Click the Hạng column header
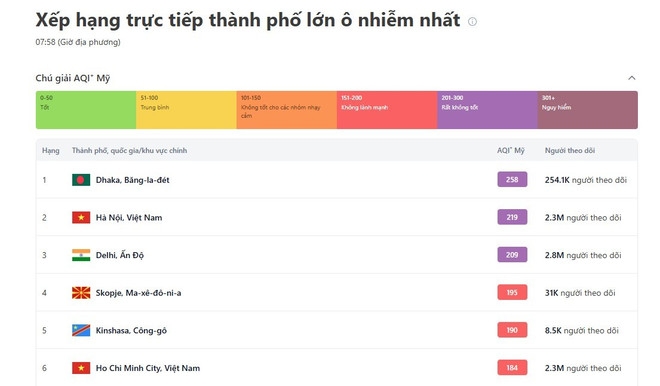Screen dimensions: 660x386 pyautogui.click(x=51, y=150)
